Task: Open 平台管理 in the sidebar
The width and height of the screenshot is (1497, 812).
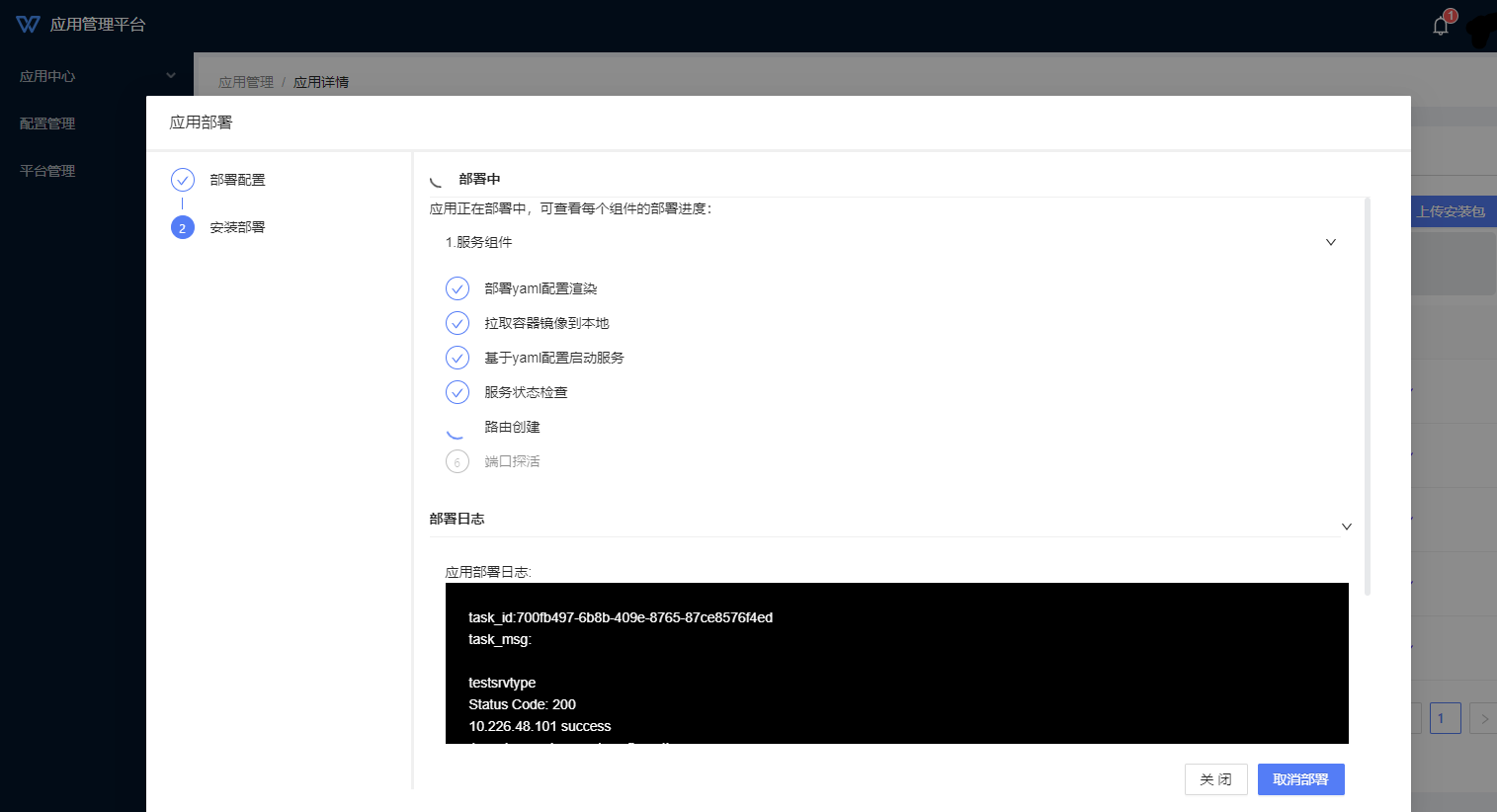Action: pyautogui.click(x=47, y=171)
